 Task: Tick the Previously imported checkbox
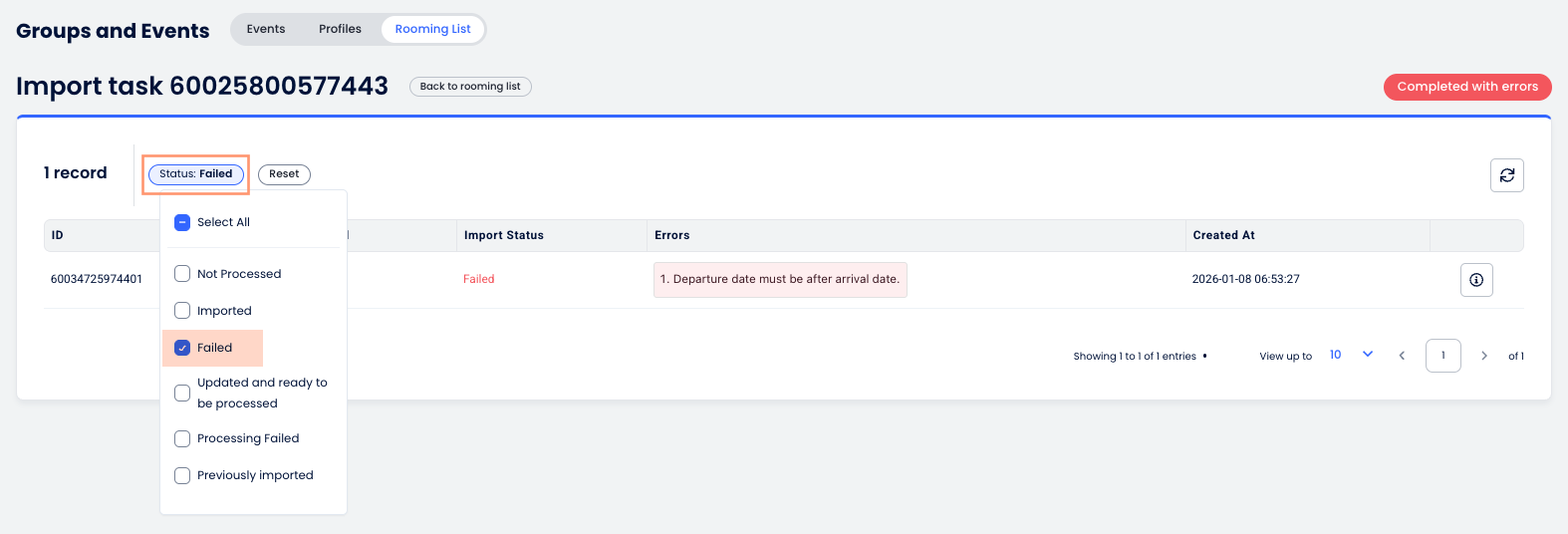[182, 475]
